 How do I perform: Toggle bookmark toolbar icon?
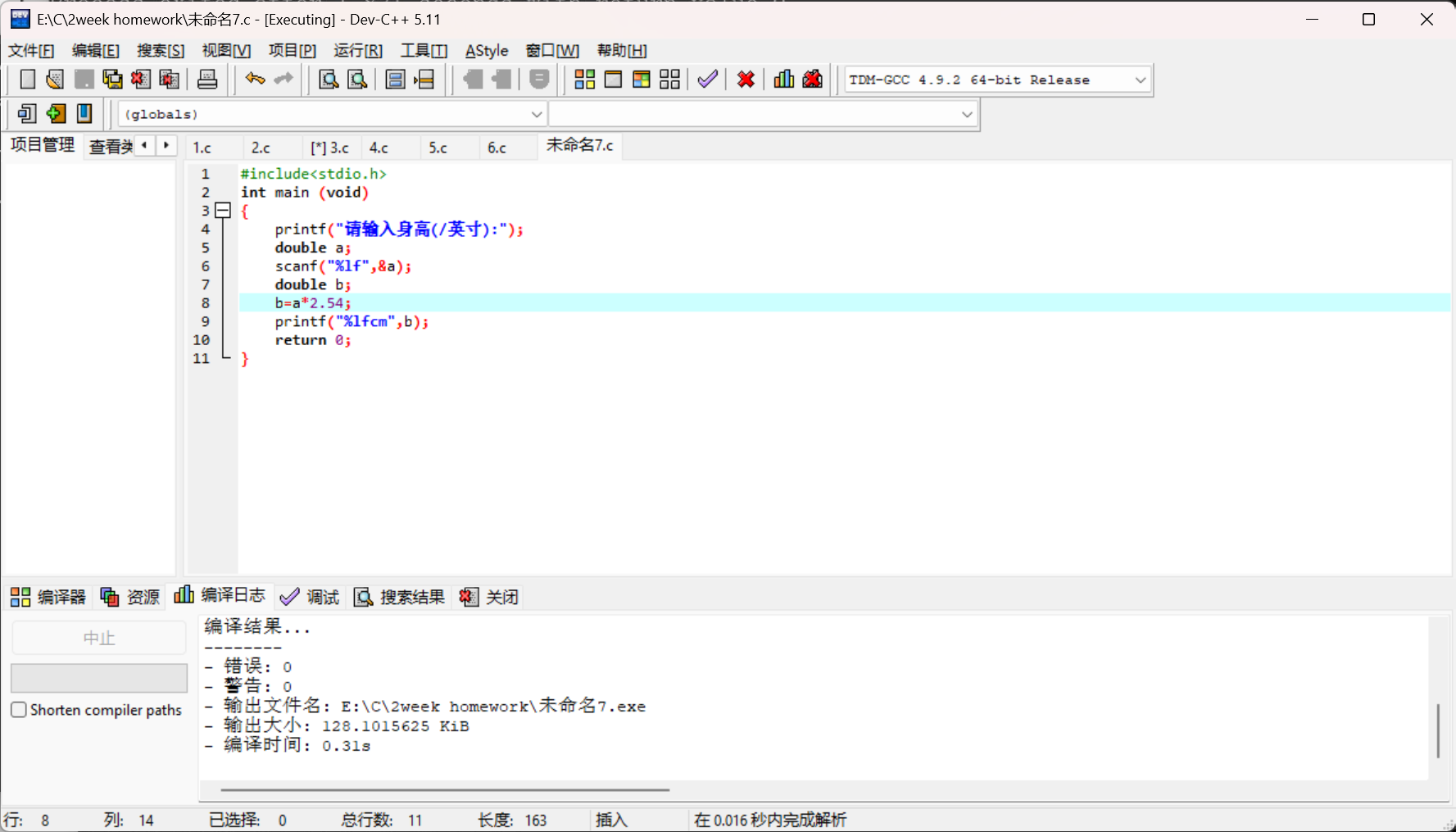click(x=56, y=114)
